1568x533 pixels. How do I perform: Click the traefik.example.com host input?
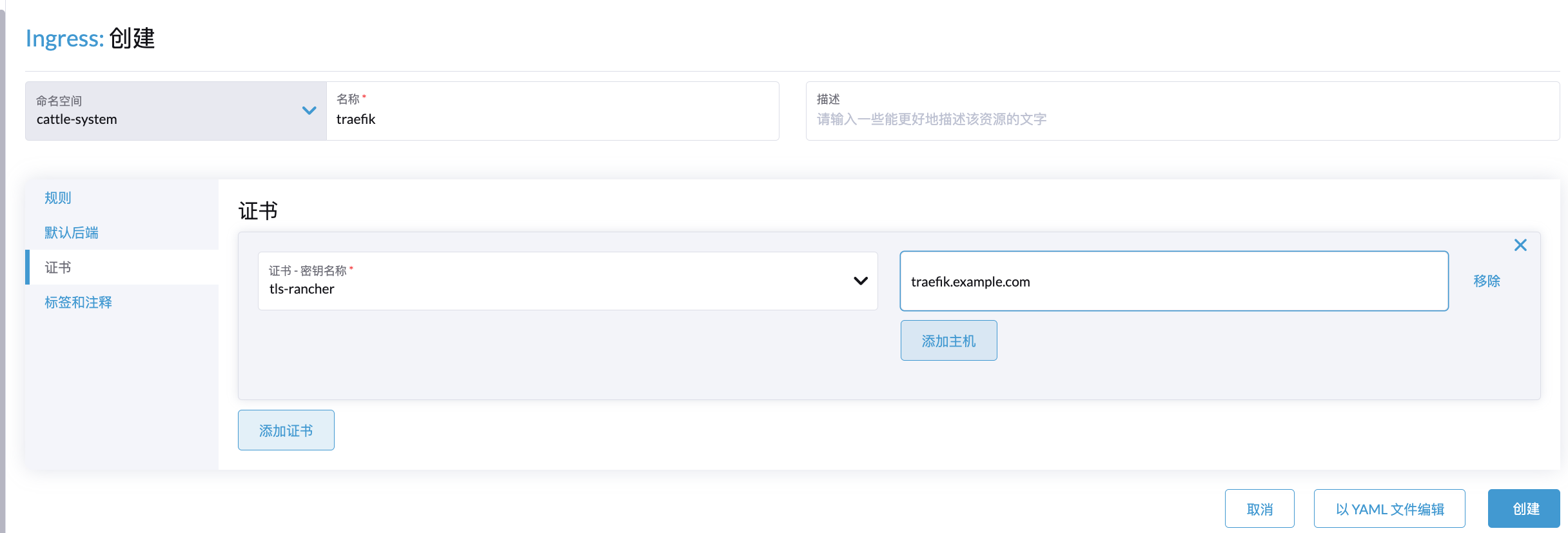[1173, 281]
